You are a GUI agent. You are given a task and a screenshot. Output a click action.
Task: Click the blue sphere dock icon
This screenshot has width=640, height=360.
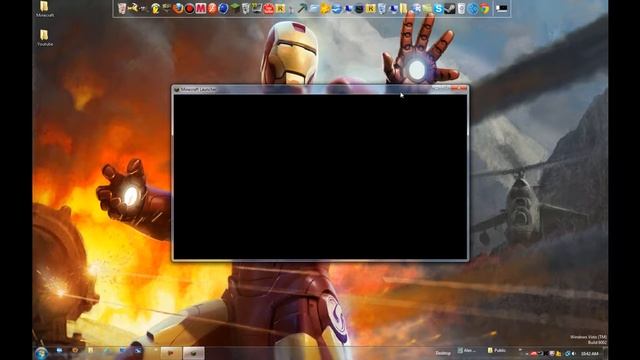pos(223,8)
